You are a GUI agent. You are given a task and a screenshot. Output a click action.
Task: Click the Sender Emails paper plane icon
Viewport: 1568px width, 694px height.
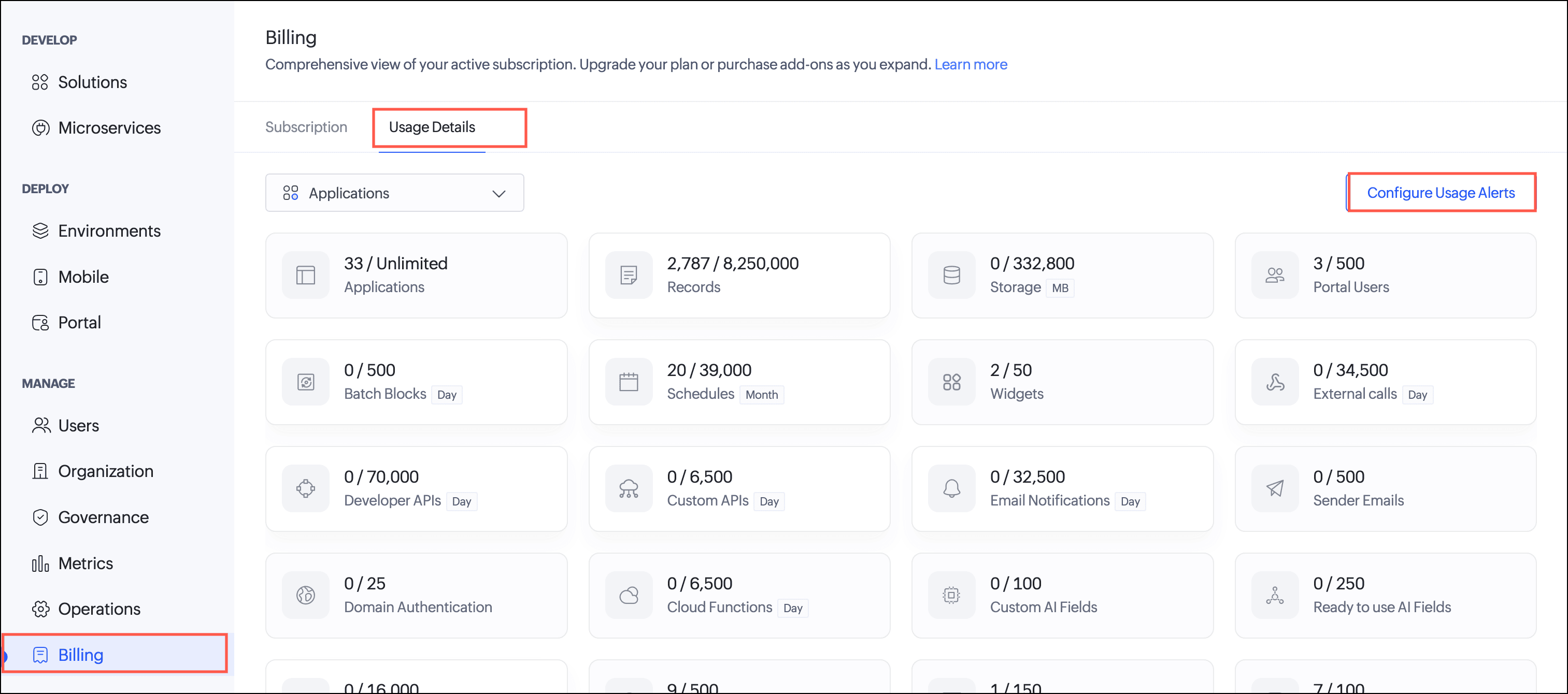point(1274,488)
